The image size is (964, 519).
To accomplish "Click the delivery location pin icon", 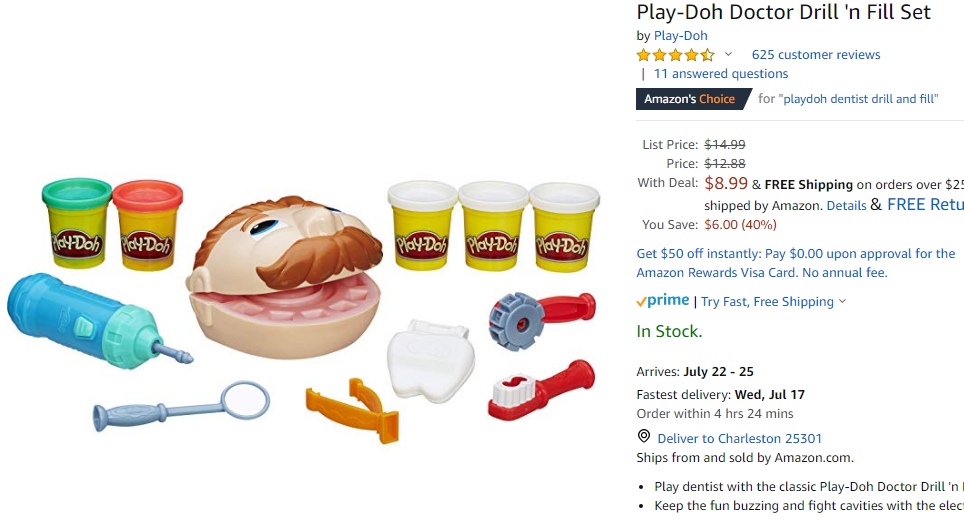I will coord(644,437).
